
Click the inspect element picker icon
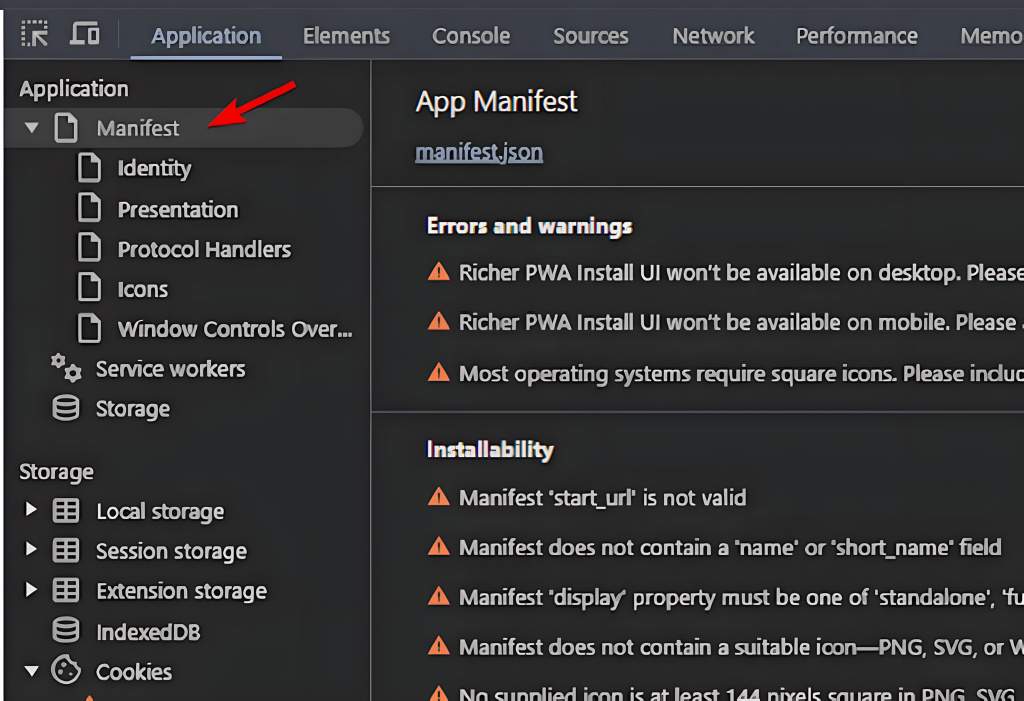(x=34, y=34)
